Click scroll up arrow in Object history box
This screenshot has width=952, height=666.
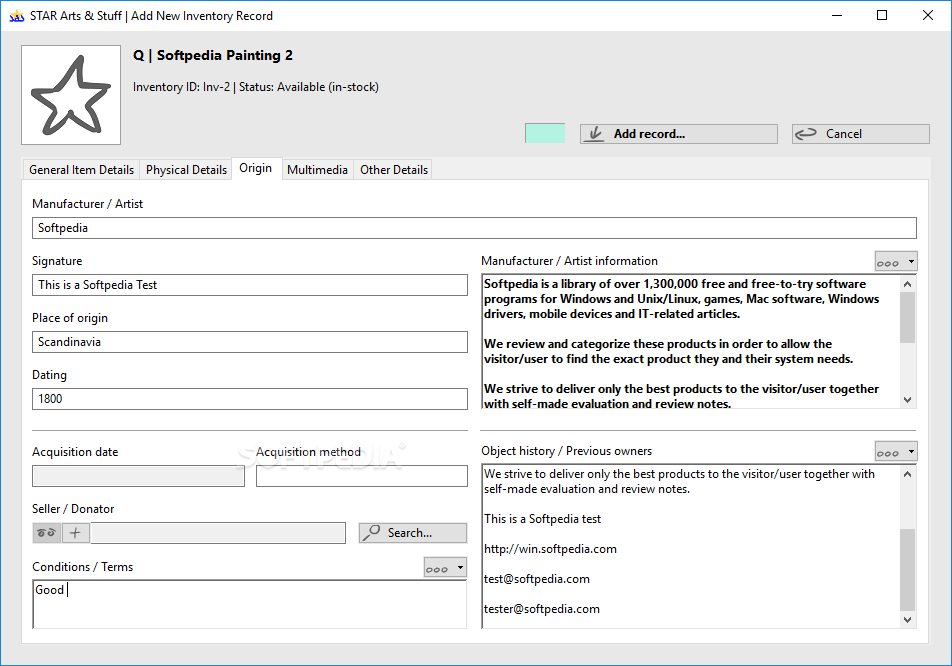[x=908, y=474]
